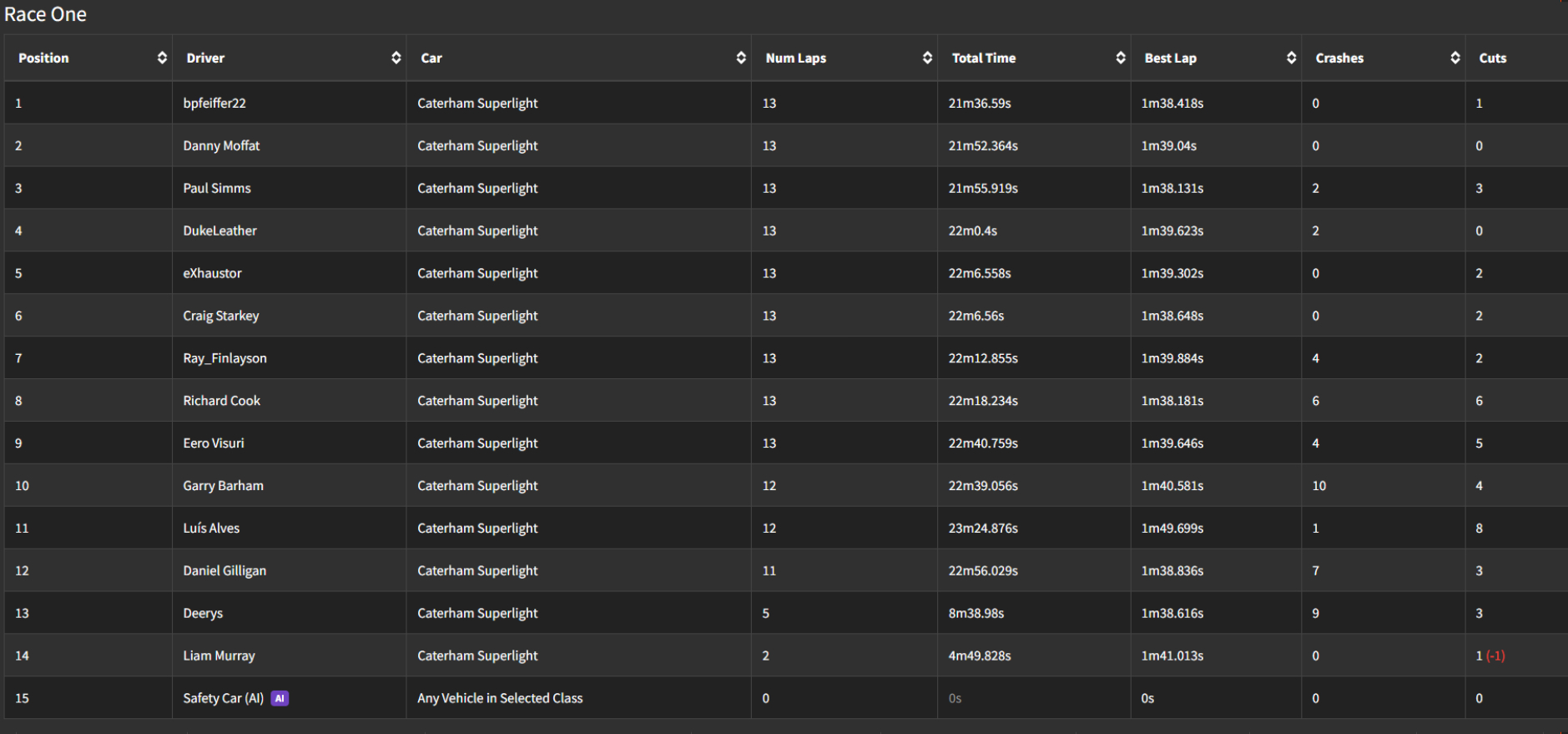Click best lap 1m38.131s
1568x734 pixels.
1172,188
